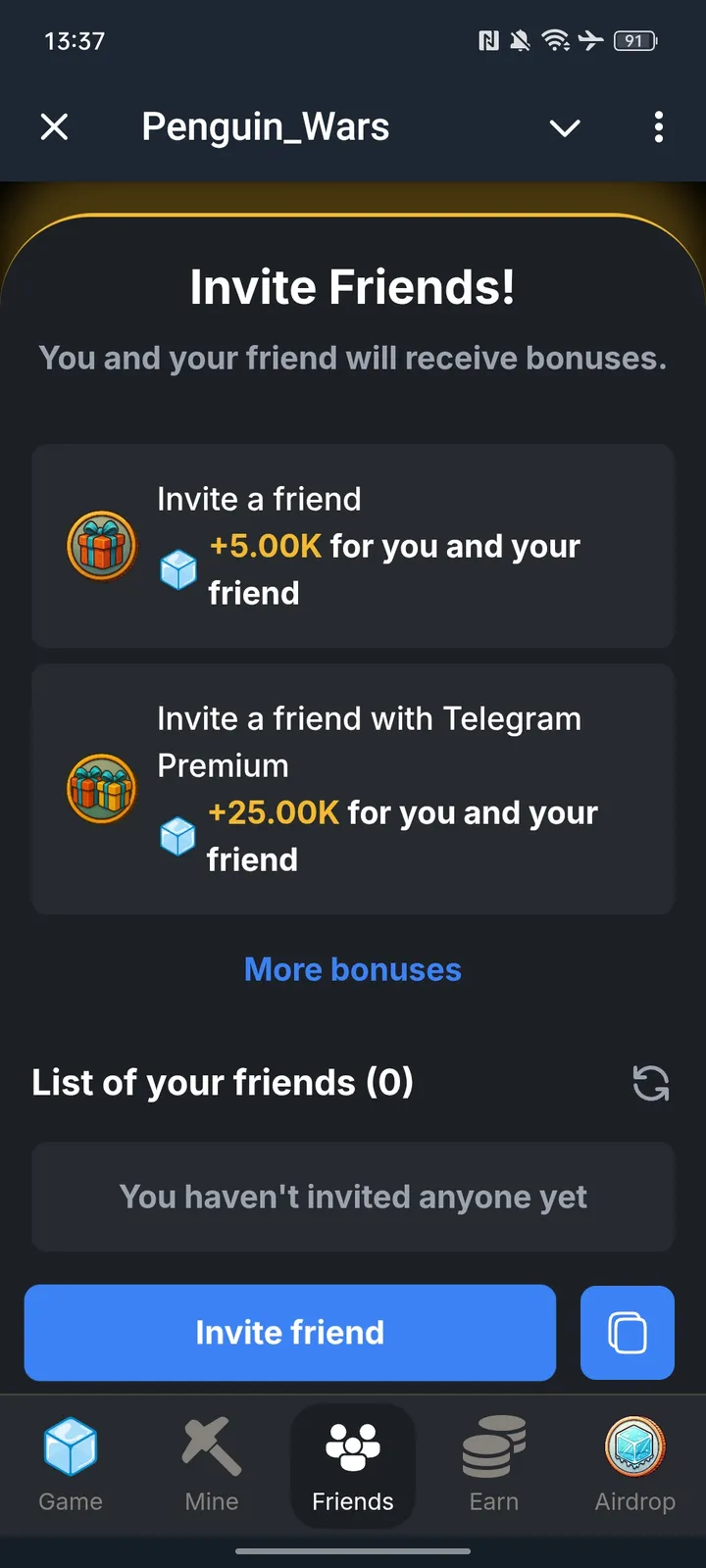706x1568 pixels.
Task: Tap the battery indicator in the status bar
Action: pos(635,40)
